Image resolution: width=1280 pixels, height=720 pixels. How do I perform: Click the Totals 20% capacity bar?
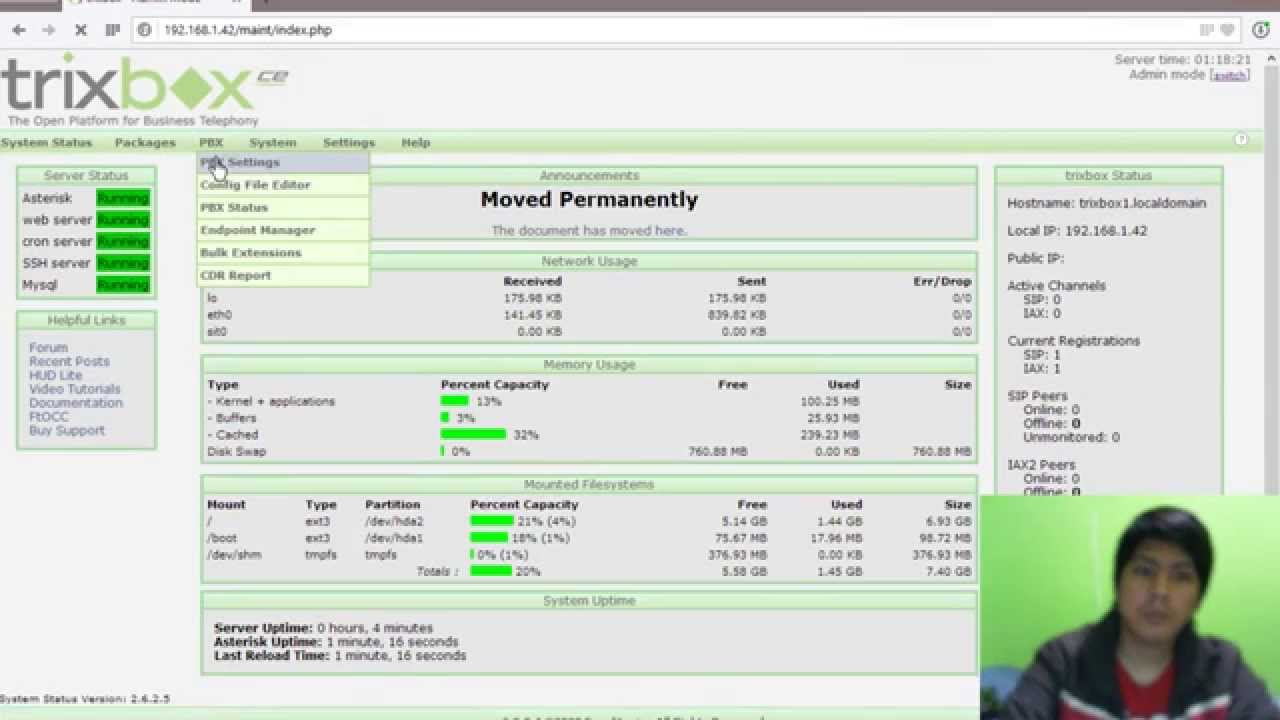[491, 571]
